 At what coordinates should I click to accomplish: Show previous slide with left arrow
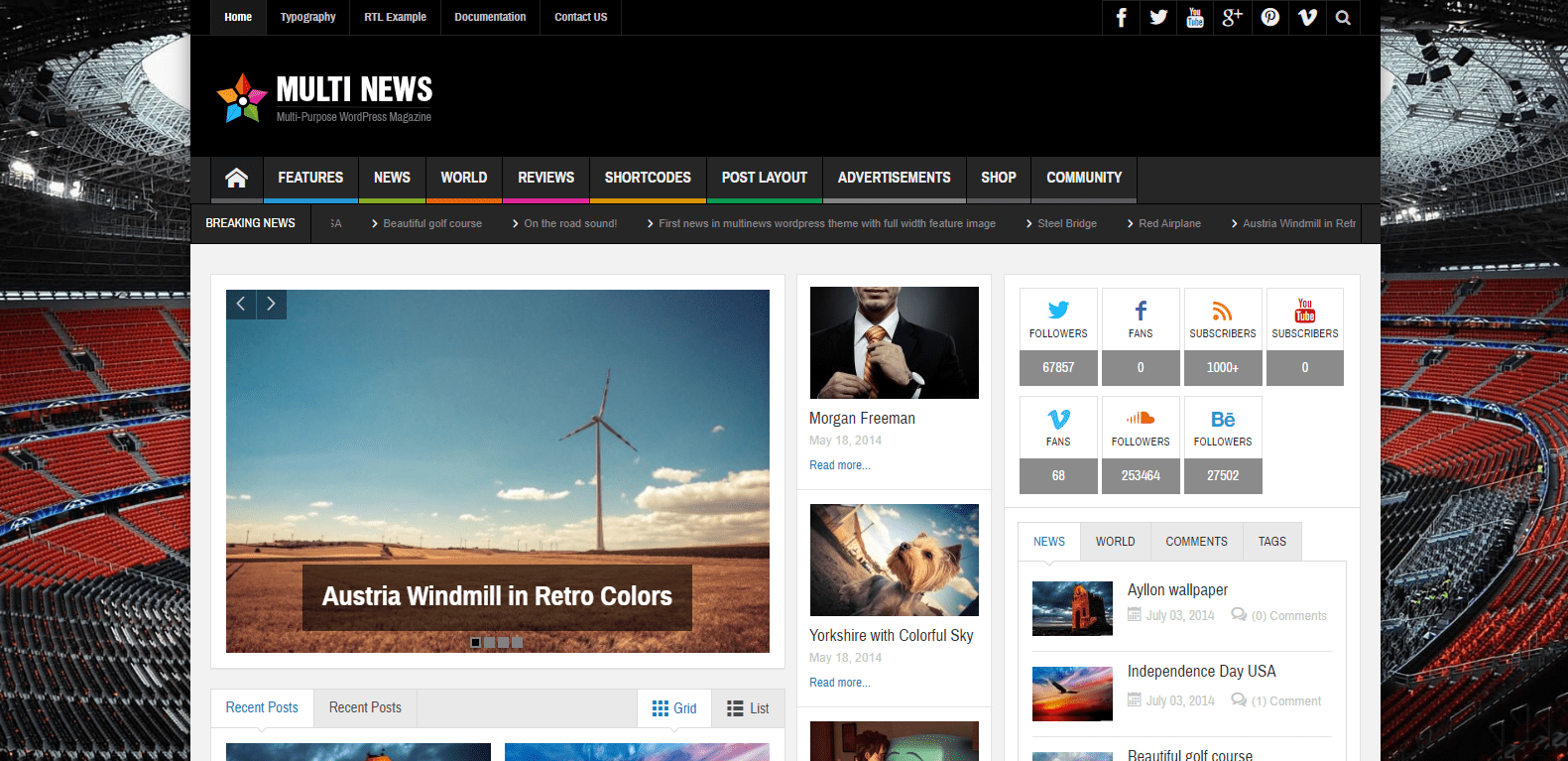click(241, 305)
